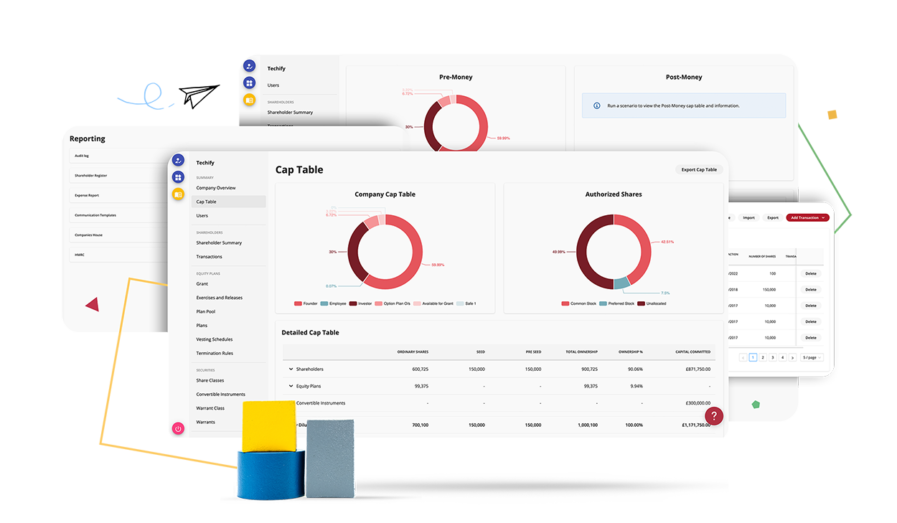
Task: Select page 1 in the pagination
Action: [x=753, y=358]
